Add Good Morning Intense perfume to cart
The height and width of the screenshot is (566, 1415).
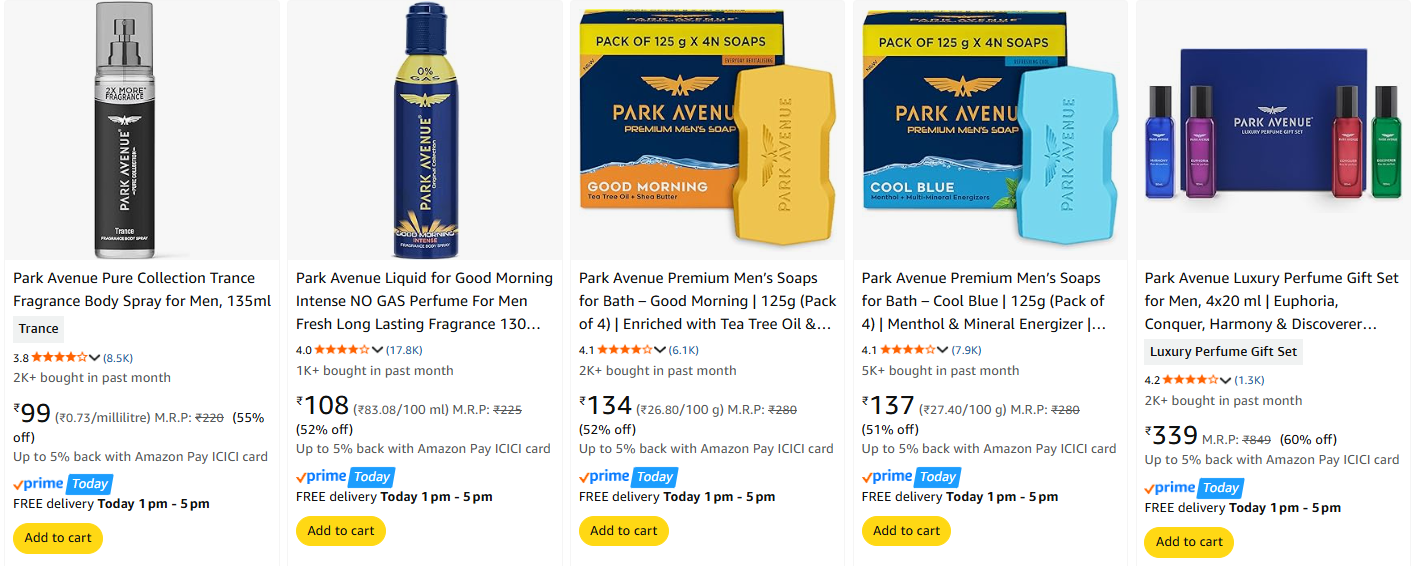coord(341,531)
